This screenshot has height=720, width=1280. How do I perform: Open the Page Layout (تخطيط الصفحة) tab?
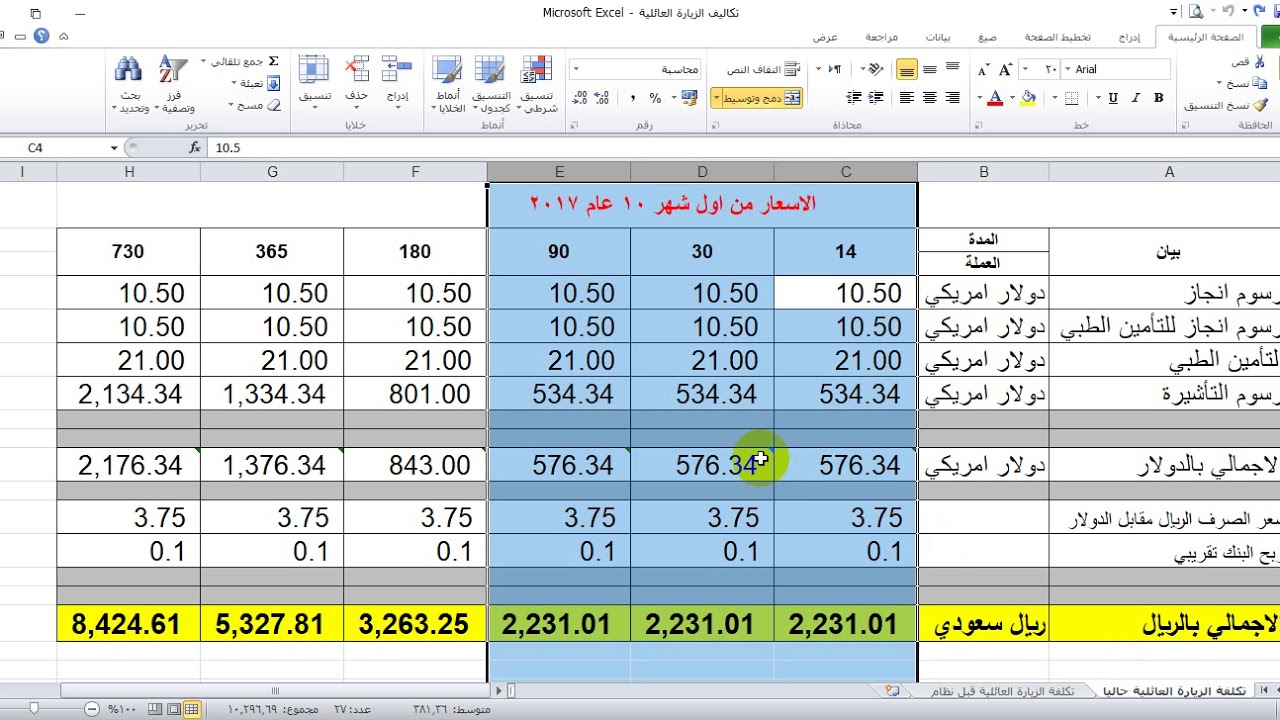(1057, 37)
